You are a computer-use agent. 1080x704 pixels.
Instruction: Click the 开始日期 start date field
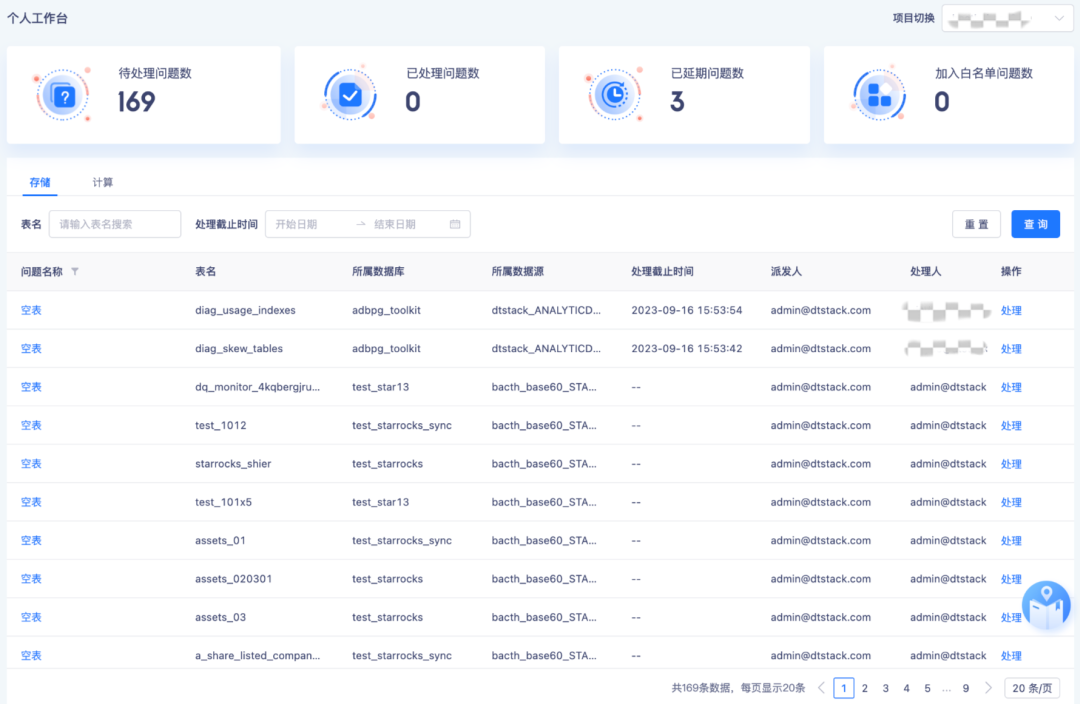tap(310, 224)
